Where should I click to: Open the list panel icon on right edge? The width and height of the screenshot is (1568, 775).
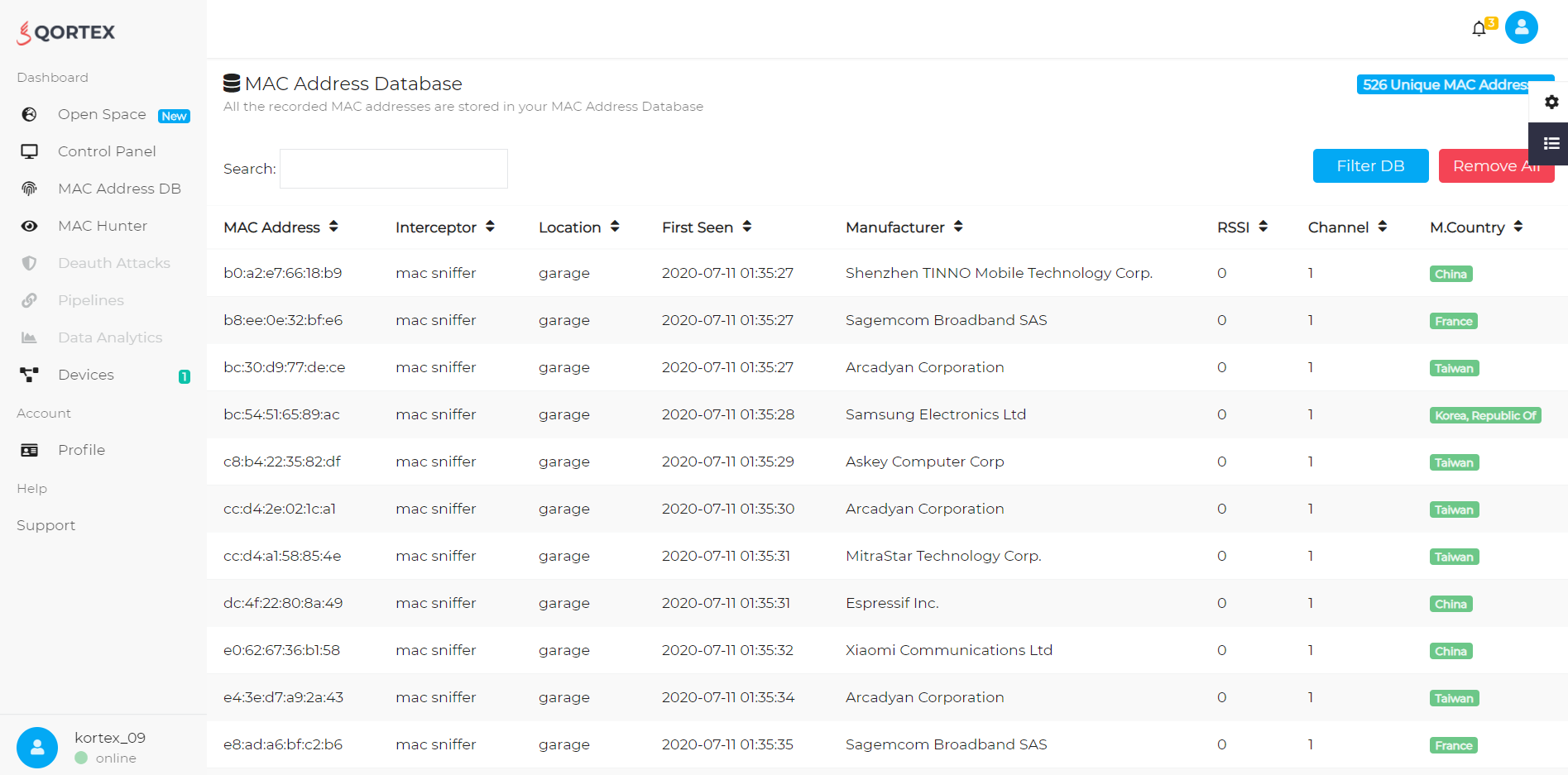pos(1551,143)
